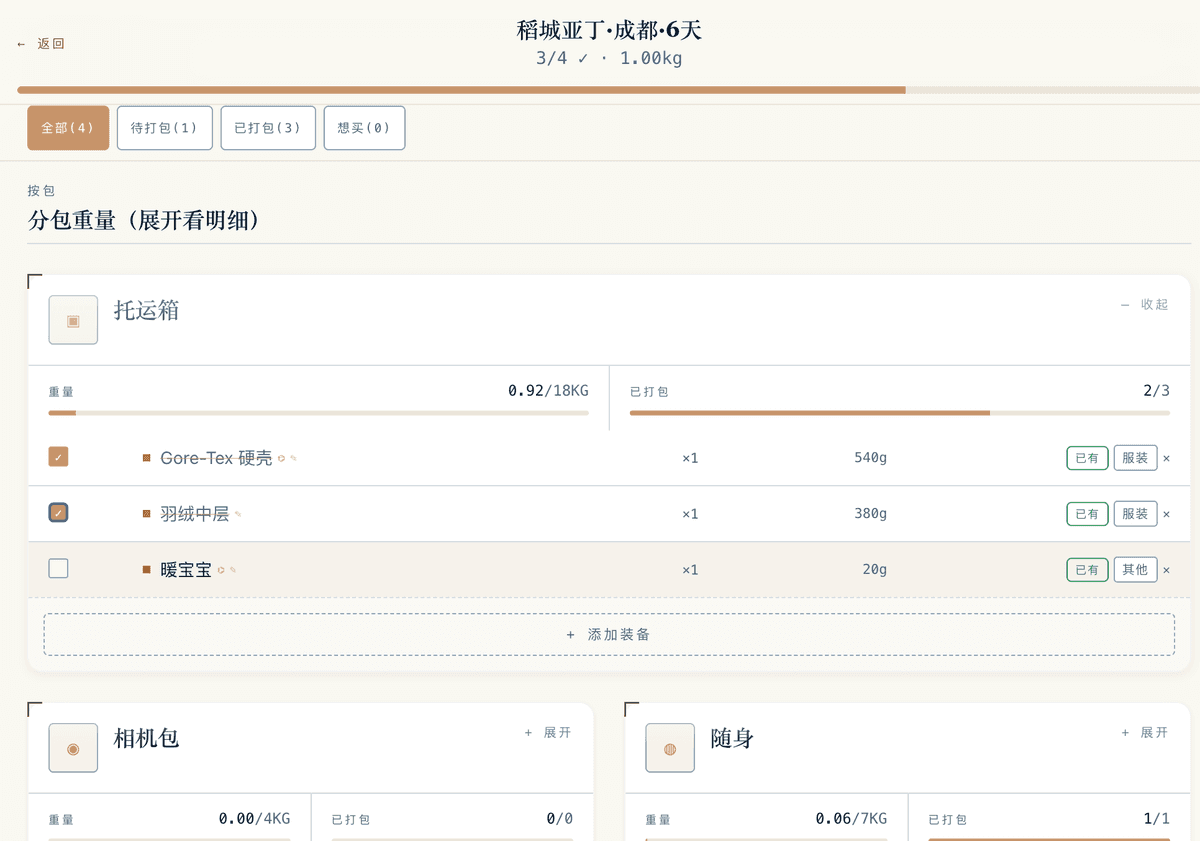Screen dimensions: 1200x841
Task: Expand the 随身 card
Action: [x=1145, y=733]
